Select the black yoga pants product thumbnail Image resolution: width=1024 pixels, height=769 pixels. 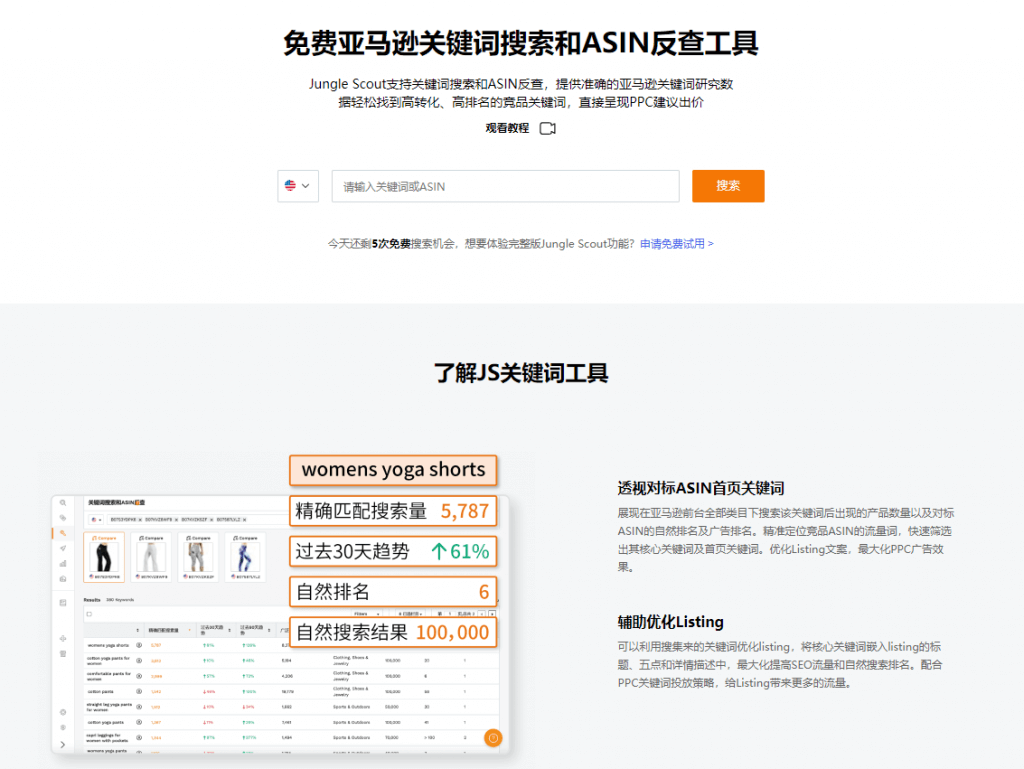104,557
